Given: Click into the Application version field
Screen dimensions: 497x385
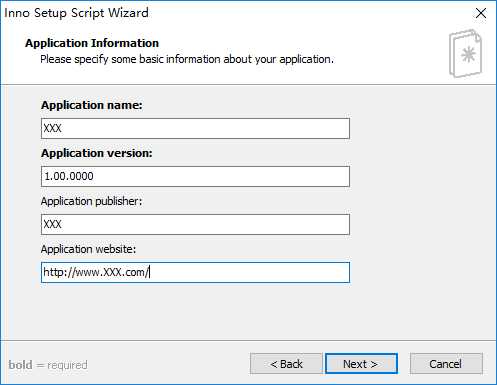Looking at the screenshot, I should click(x=195, y=176).
